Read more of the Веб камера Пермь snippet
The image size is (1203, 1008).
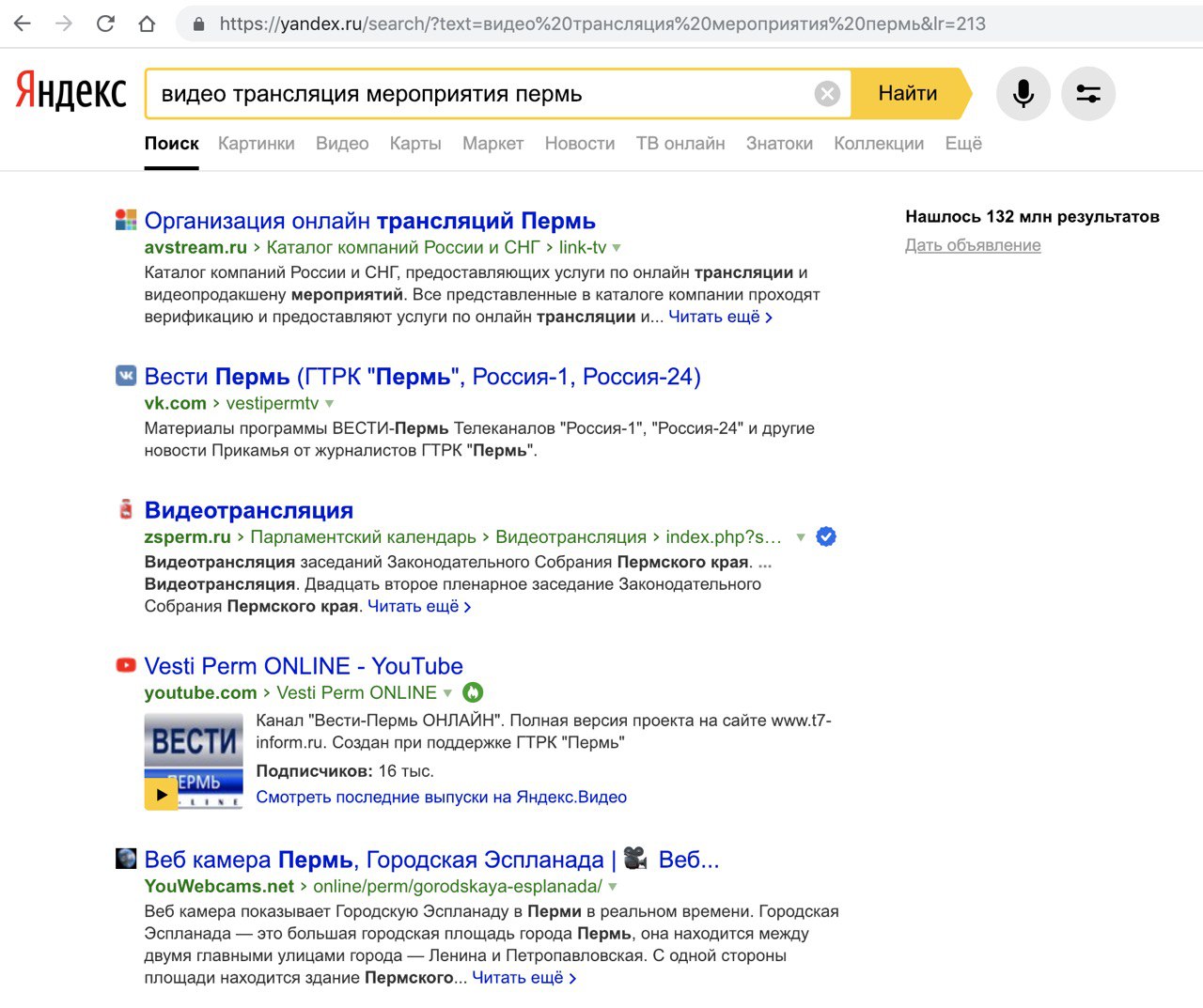524,978
